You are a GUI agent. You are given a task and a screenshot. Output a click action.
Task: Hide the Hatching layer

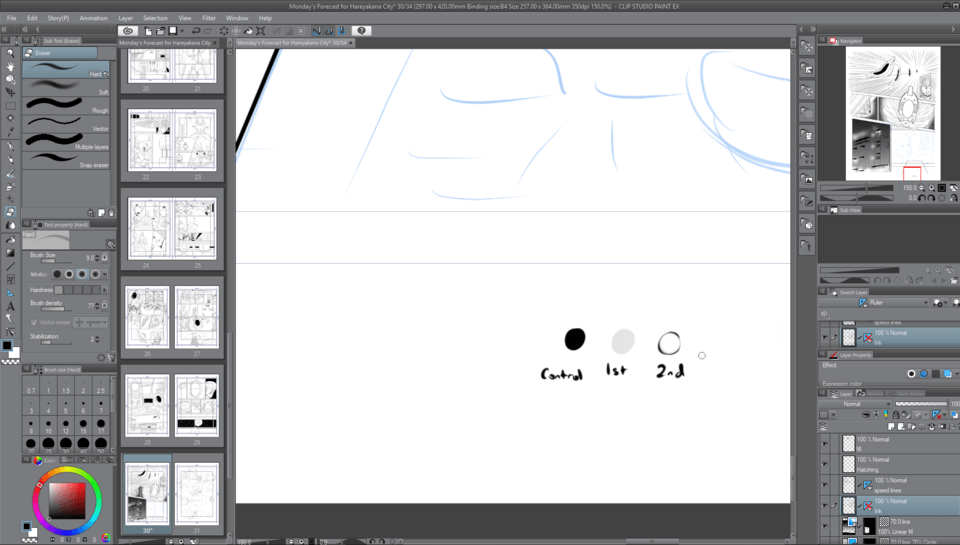(x=824, y=464)
